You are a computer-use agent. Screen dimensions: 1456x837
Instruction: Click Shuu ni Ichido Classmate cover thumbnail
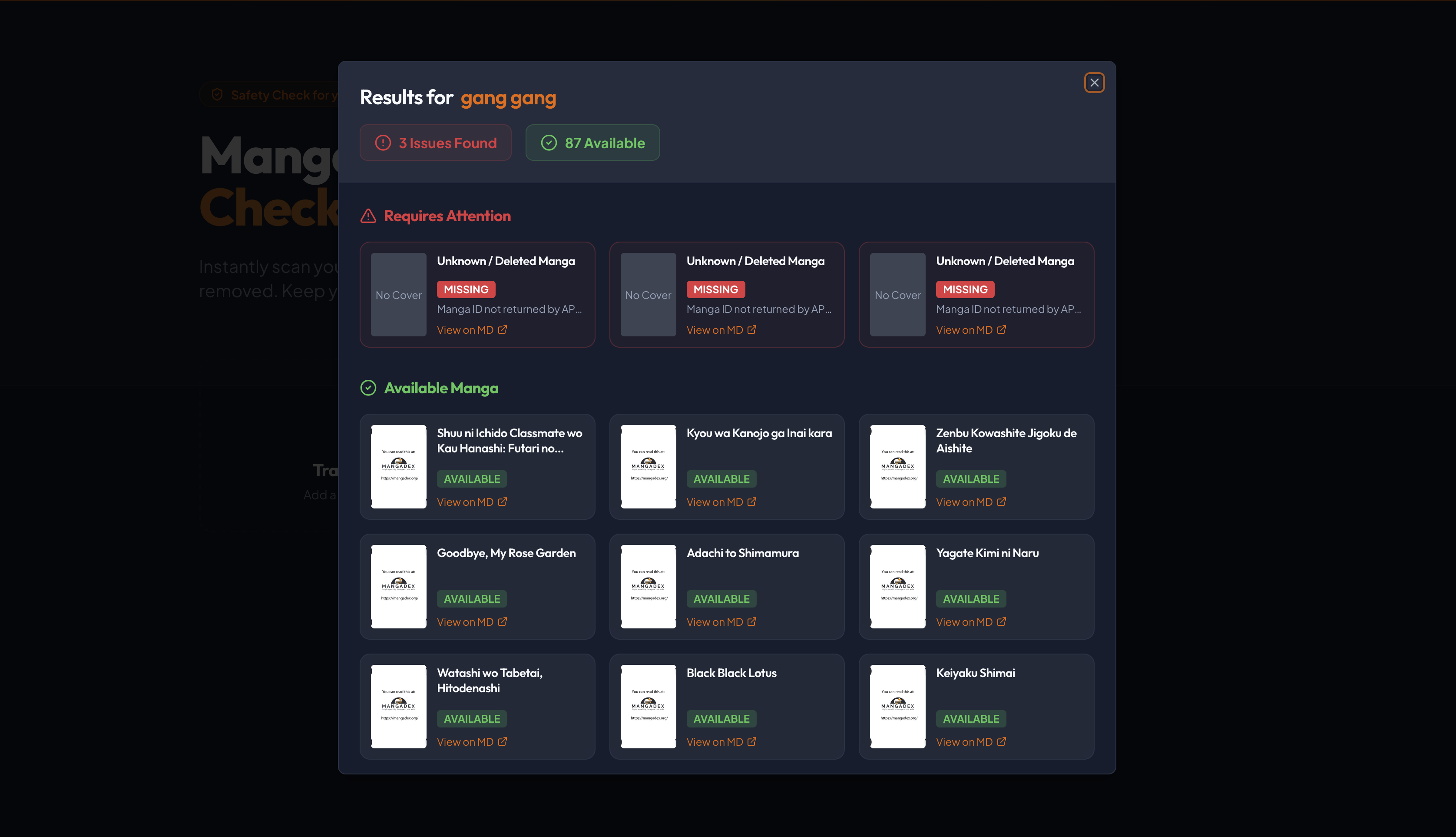pos(399,466)
